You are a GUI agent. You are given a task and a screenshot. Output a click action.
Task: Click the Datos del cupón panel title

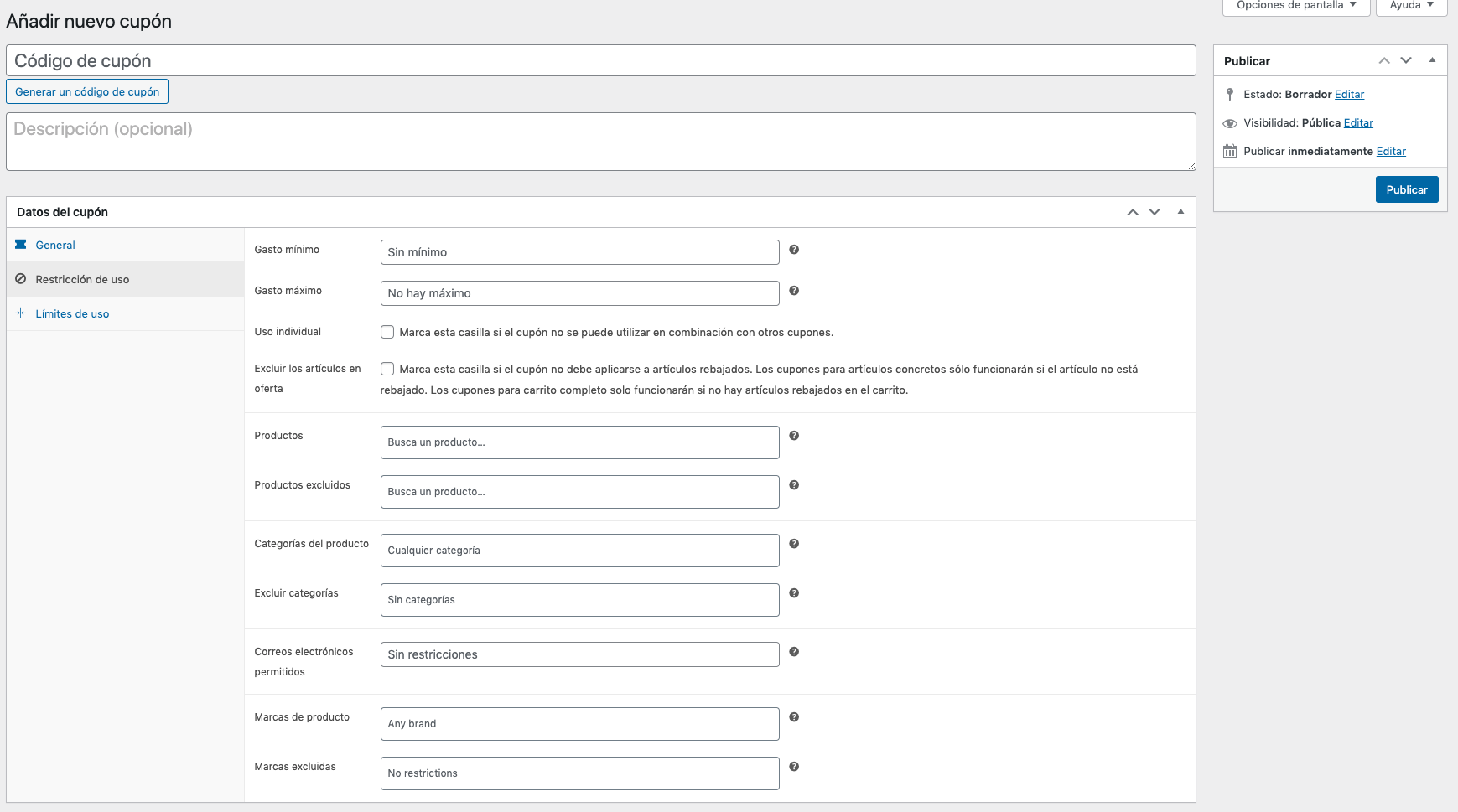pyautogui.click(x=62, y=212)
